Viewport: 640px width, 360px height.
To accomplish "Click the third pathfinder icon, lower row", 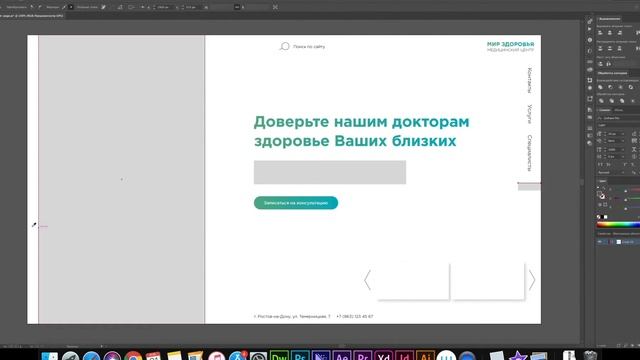I will tap(622, 100).
